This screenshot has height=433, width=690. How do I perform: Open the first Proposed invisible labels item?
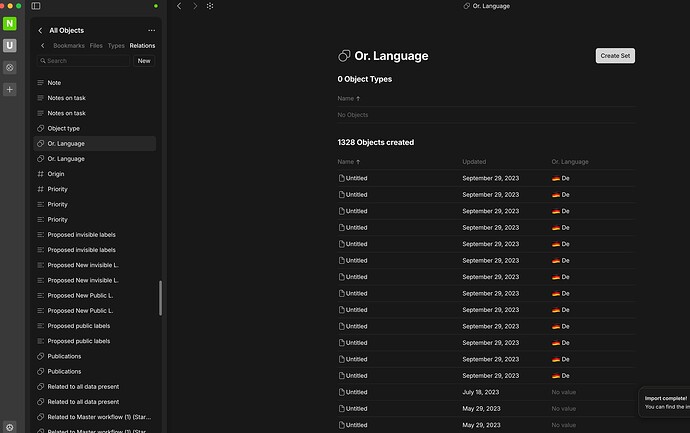point(95,235)
